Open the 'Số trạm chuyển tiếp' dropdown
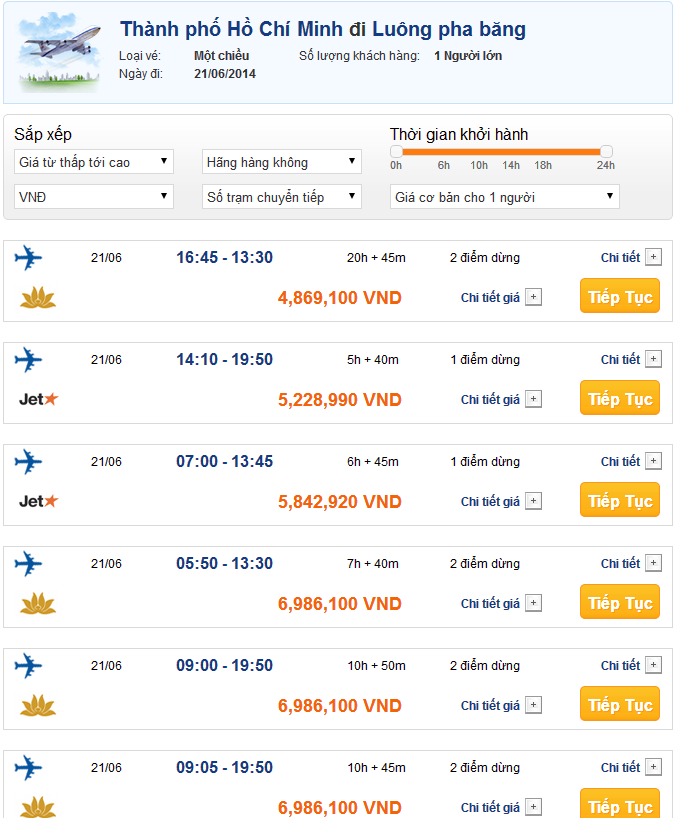This screenshot has height=818, width=675. point(281,197)
